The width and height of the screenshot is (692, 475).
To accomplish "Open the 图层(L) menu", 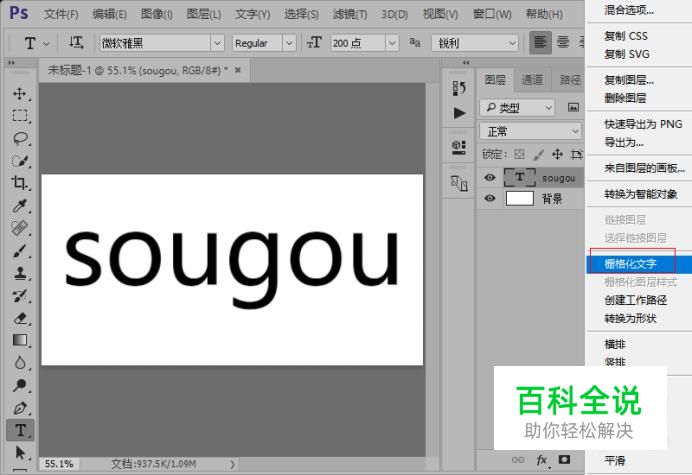I will click(203, 15).
